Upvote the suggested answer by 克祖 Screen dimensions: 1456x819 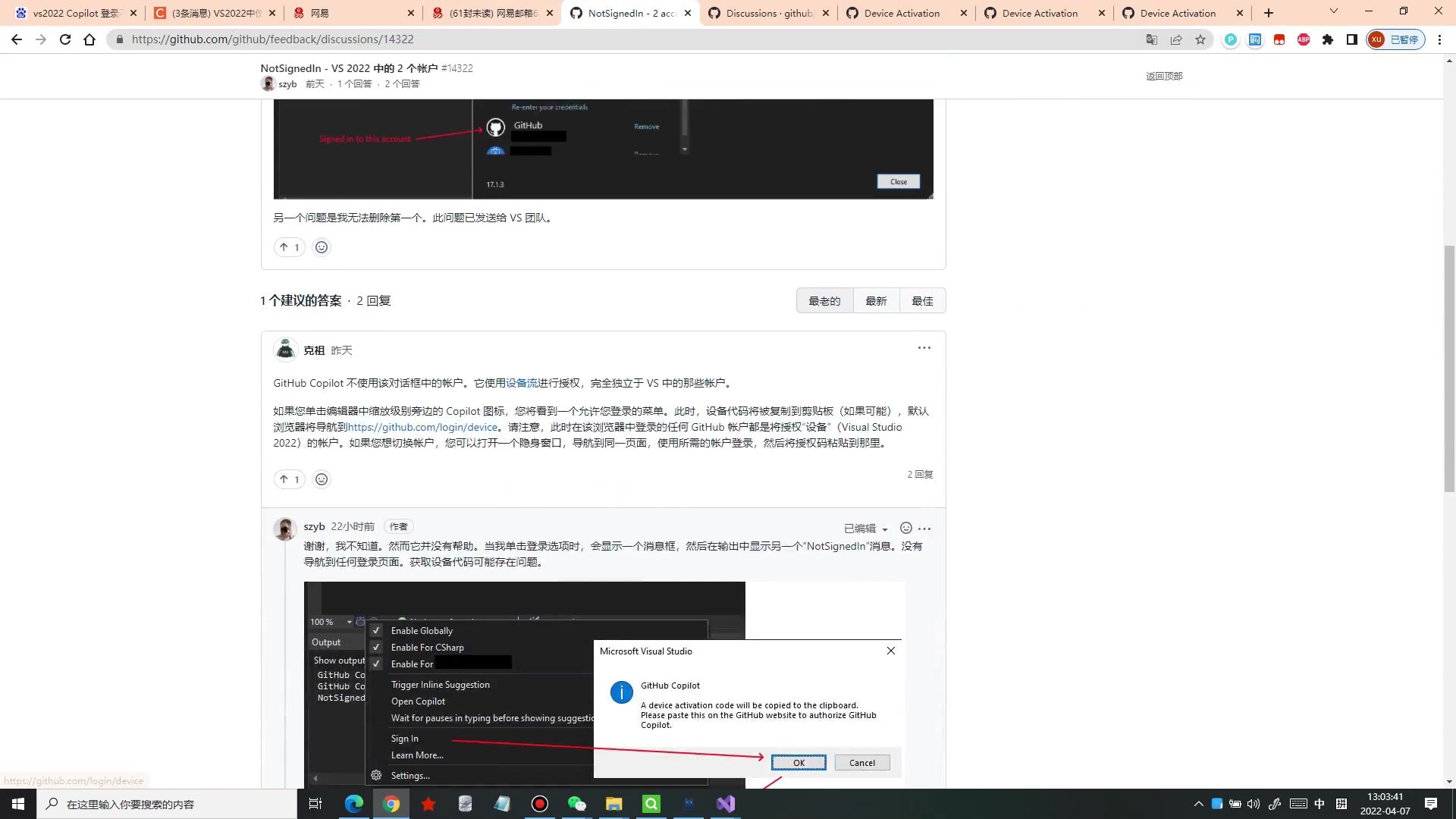click(x=290, y=479)
